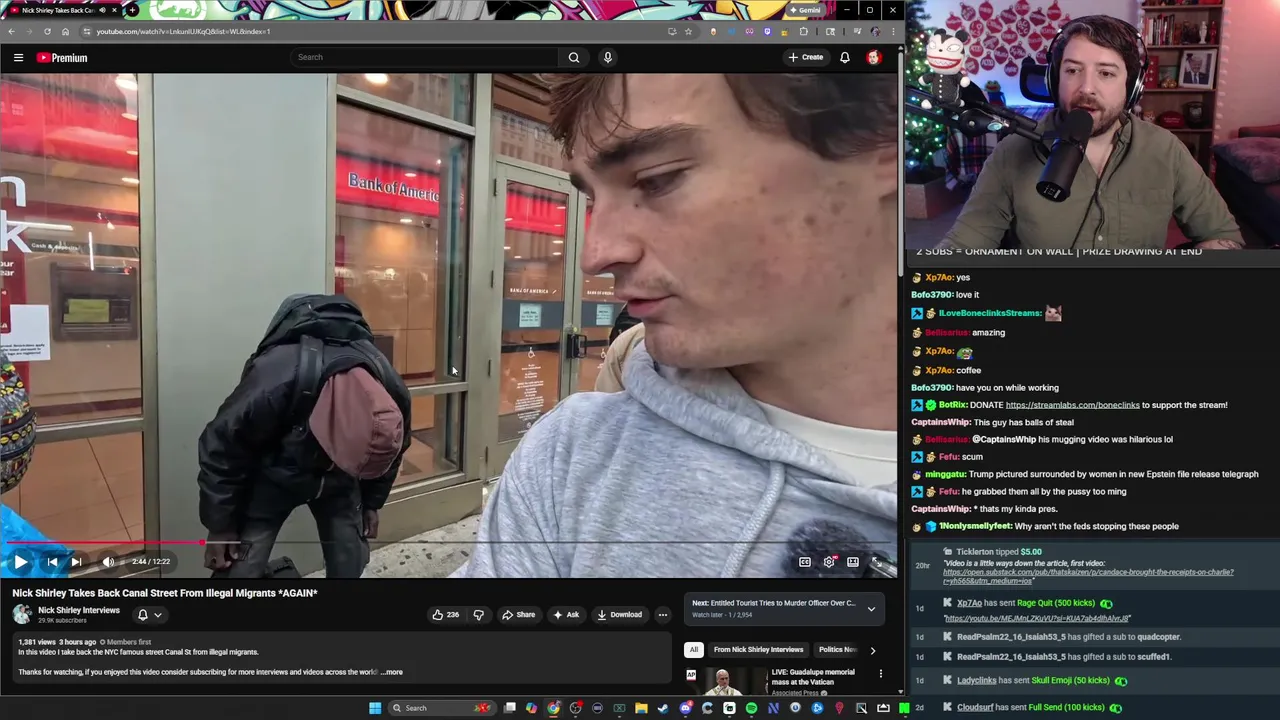Click next video title Entitled Tourist
This screenshot has height=720, width=1280.
[783, 603]
